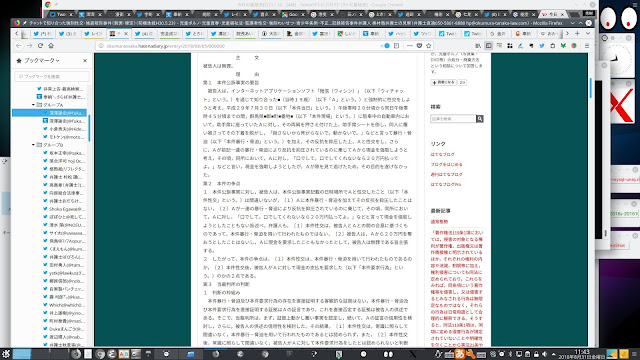Open the Library icon in toolbar
The width and height of the screenshot is (640, 360).
click(x=478, y=46)
